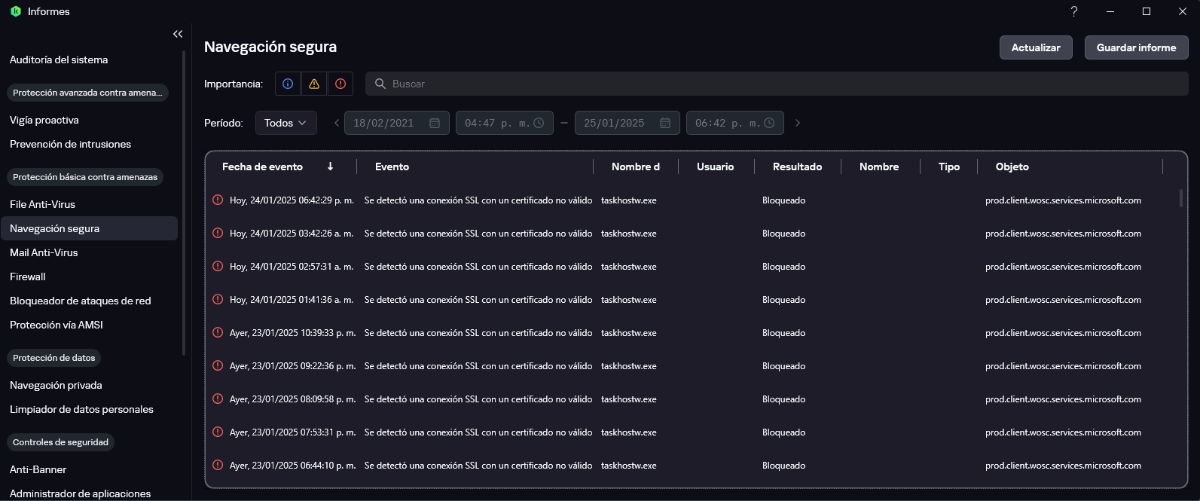Go to next period with right arrow
The height and width of the screenshot is (501, 1200).
click(x=797, y=123)
